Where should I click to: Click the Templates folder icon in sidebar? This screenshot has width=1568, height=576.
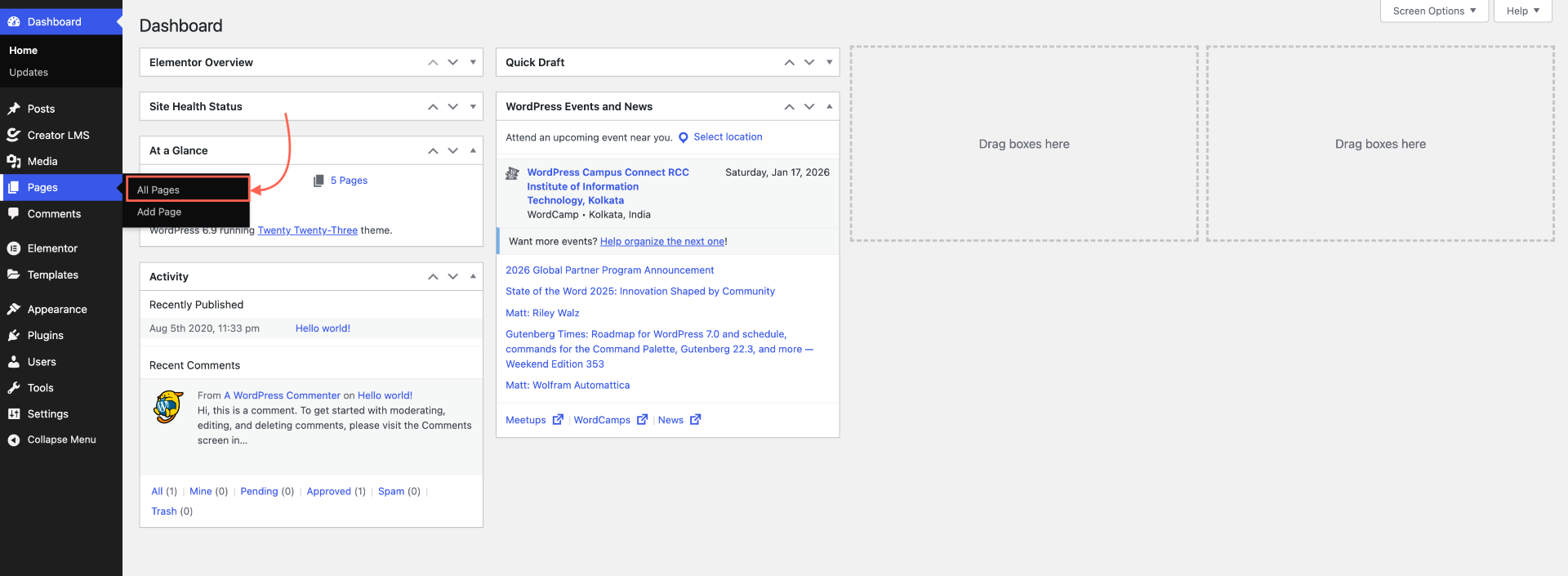click(14, 275)
